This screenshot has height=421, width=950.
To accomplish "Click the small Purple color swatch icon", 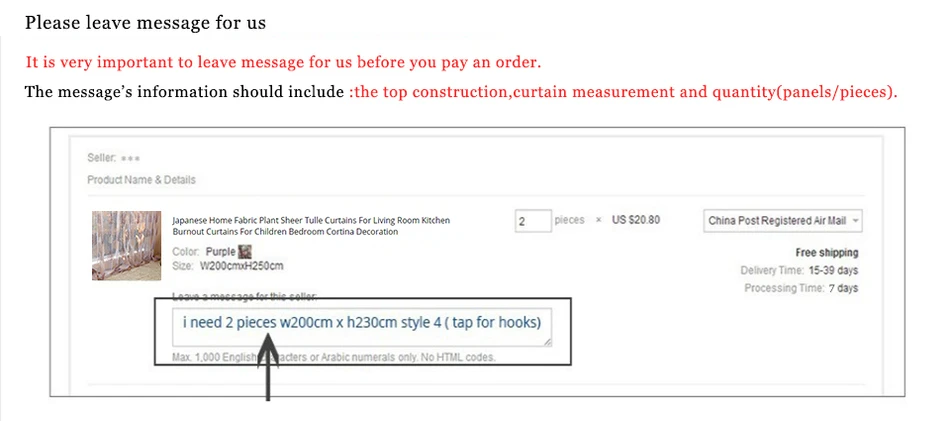I will pyautogui.click(x=245, y=251).
